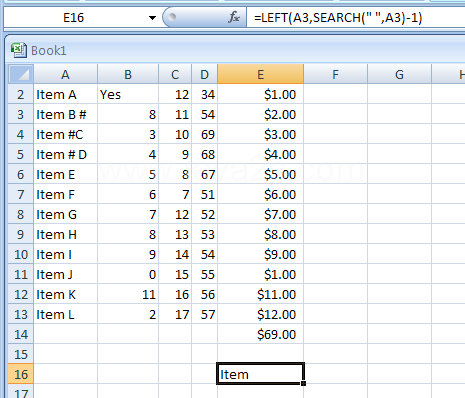Click cell containing Item E
The width and height of the screenshot is (465, 398).
click(65, 174)
